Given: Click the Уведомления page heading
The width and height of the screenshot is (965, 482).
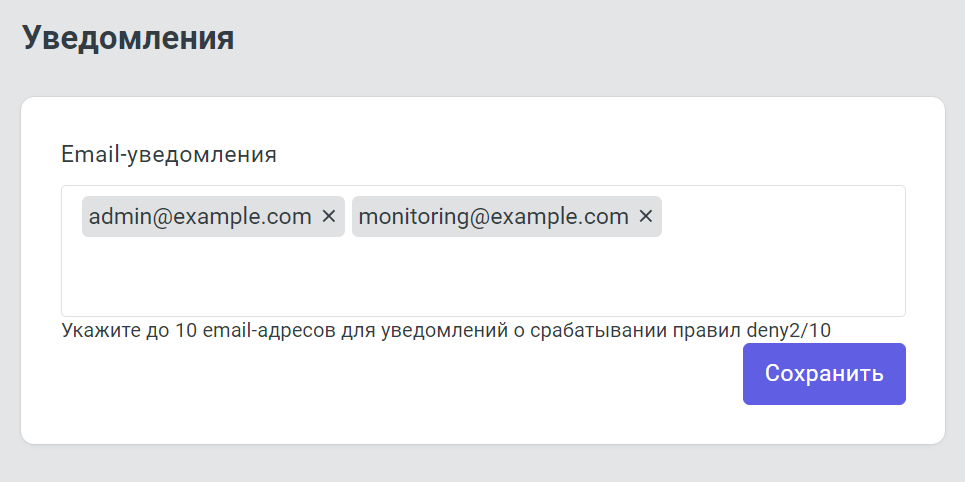Looking at the screenshot, I should (128, 38).
